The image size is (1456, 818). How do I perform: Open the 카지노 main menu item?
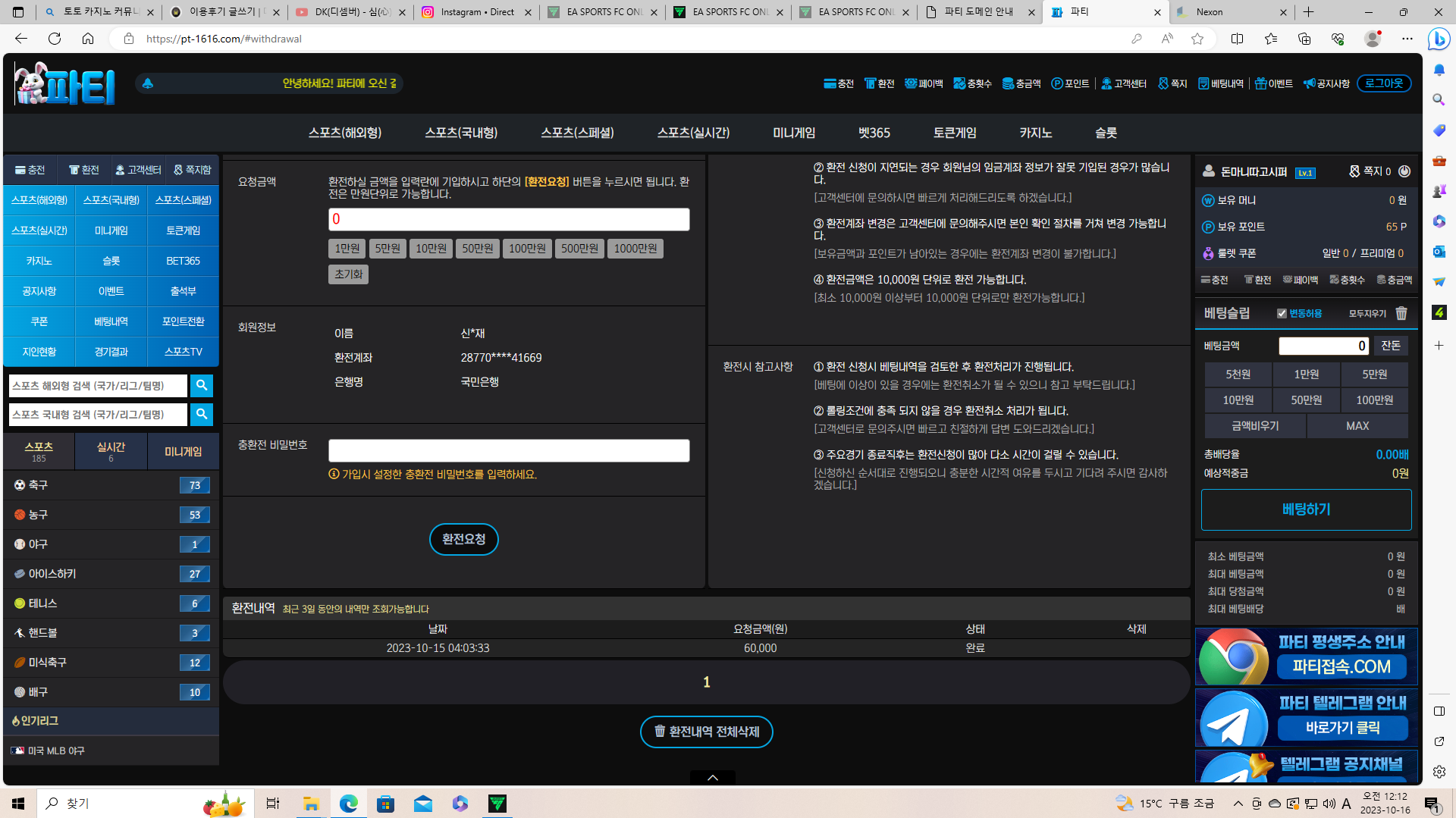tap(1035, 133)
